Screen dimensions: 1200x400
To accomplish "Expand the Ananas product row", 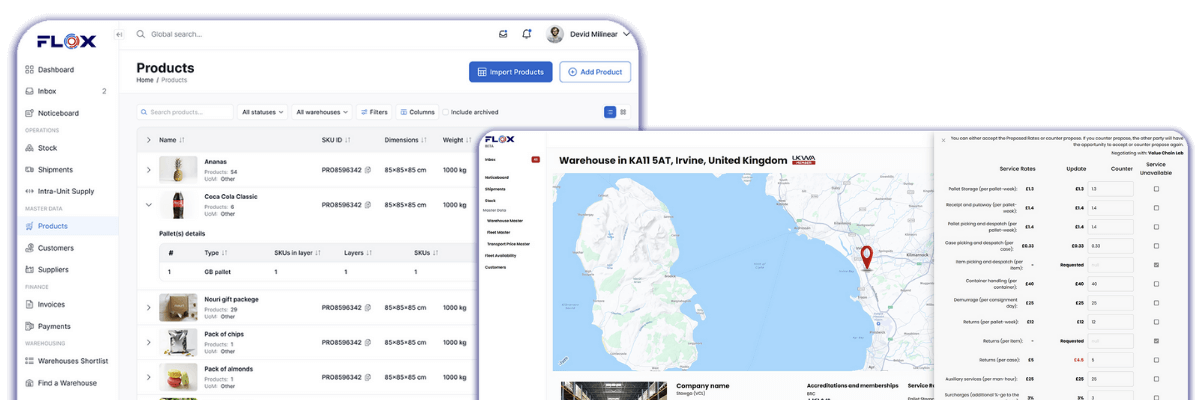I will (149, 170).
